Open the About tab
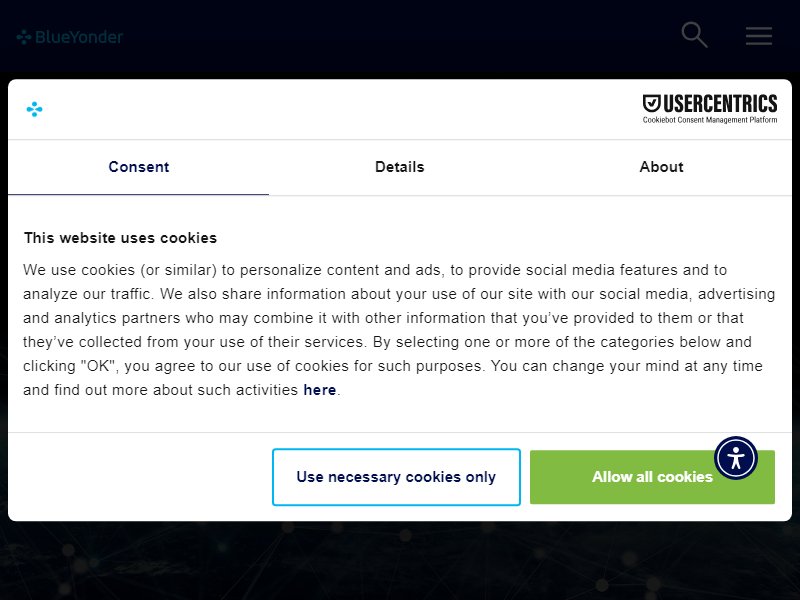800x600 pixels. click(x=661, y=167)
